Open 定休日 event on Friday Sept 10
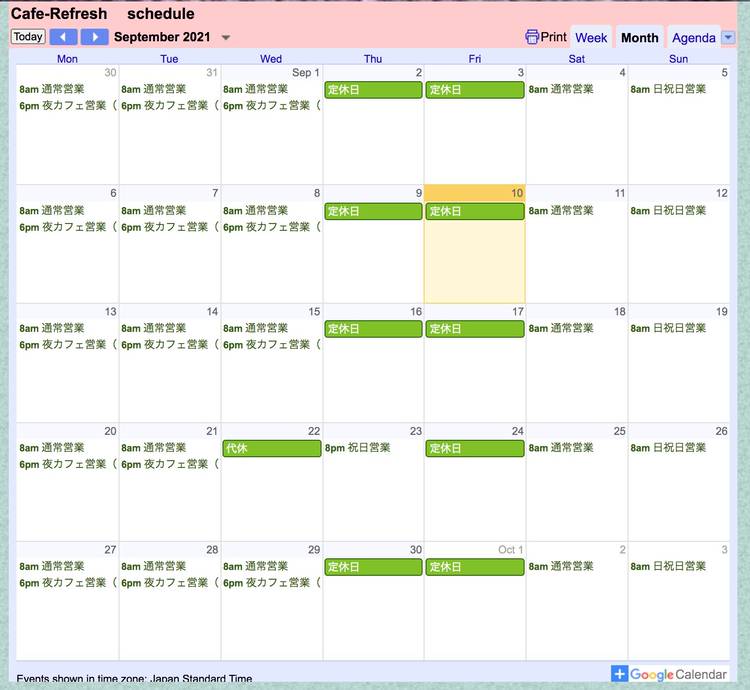 [474, 211]
